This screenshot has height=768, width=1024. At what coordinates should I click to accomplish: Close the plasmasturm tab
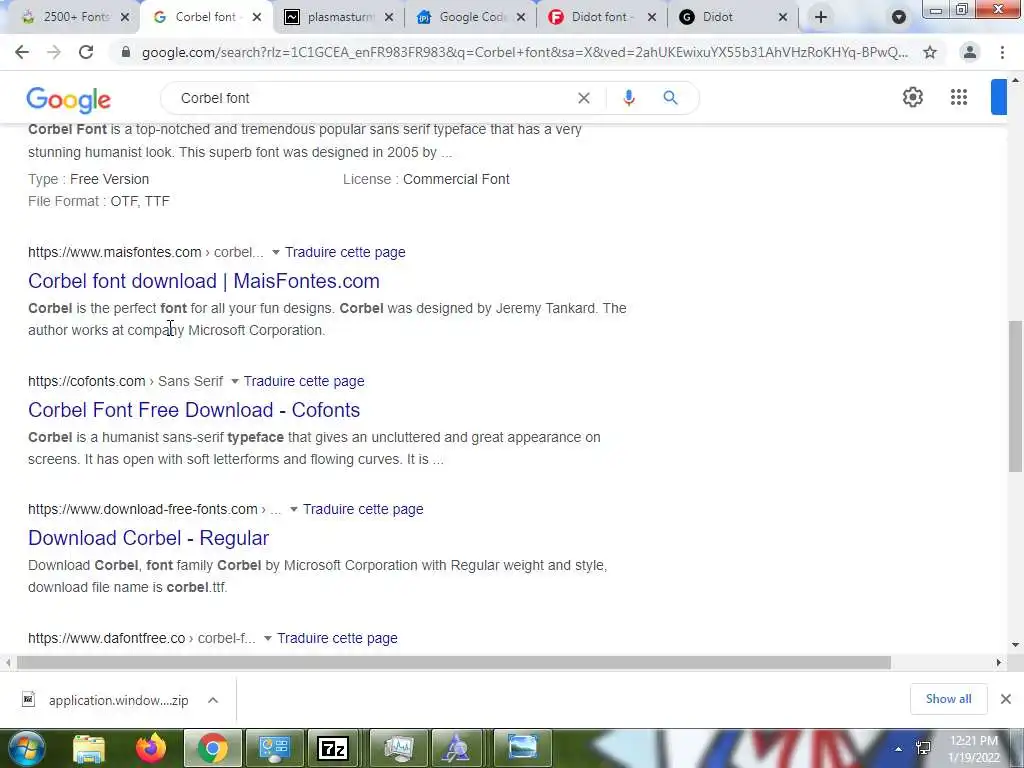(x=389, y=17)
